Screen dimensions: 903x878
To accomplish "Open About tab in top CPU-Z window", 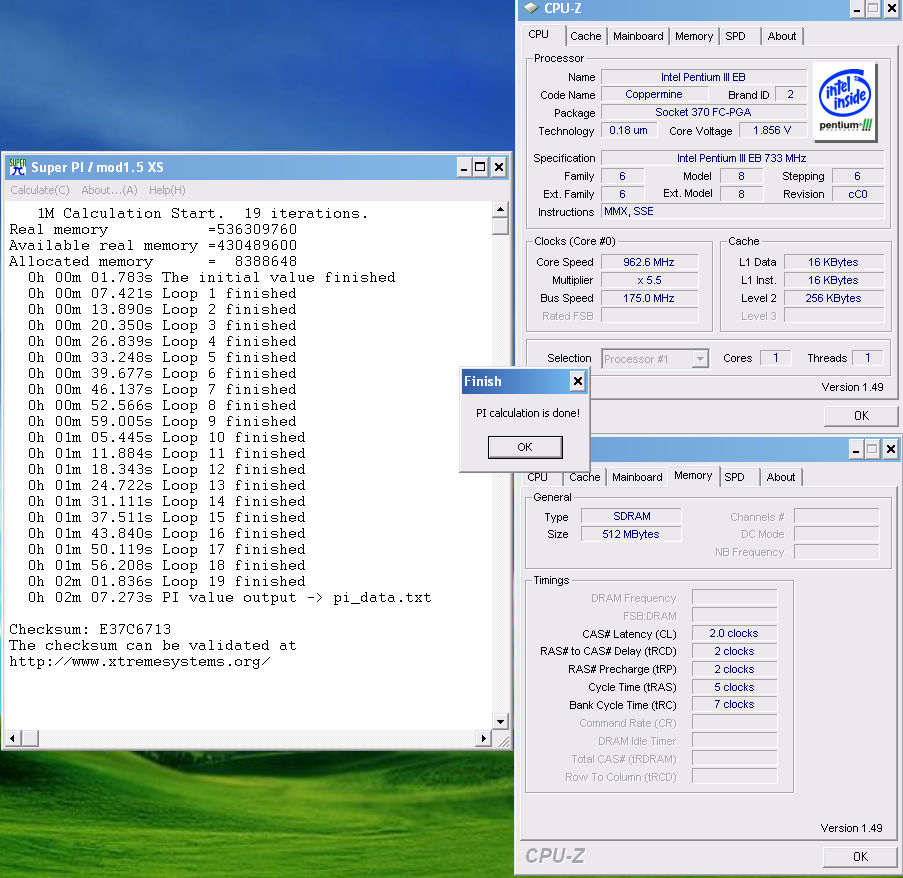I will click(x=781, y=36).
